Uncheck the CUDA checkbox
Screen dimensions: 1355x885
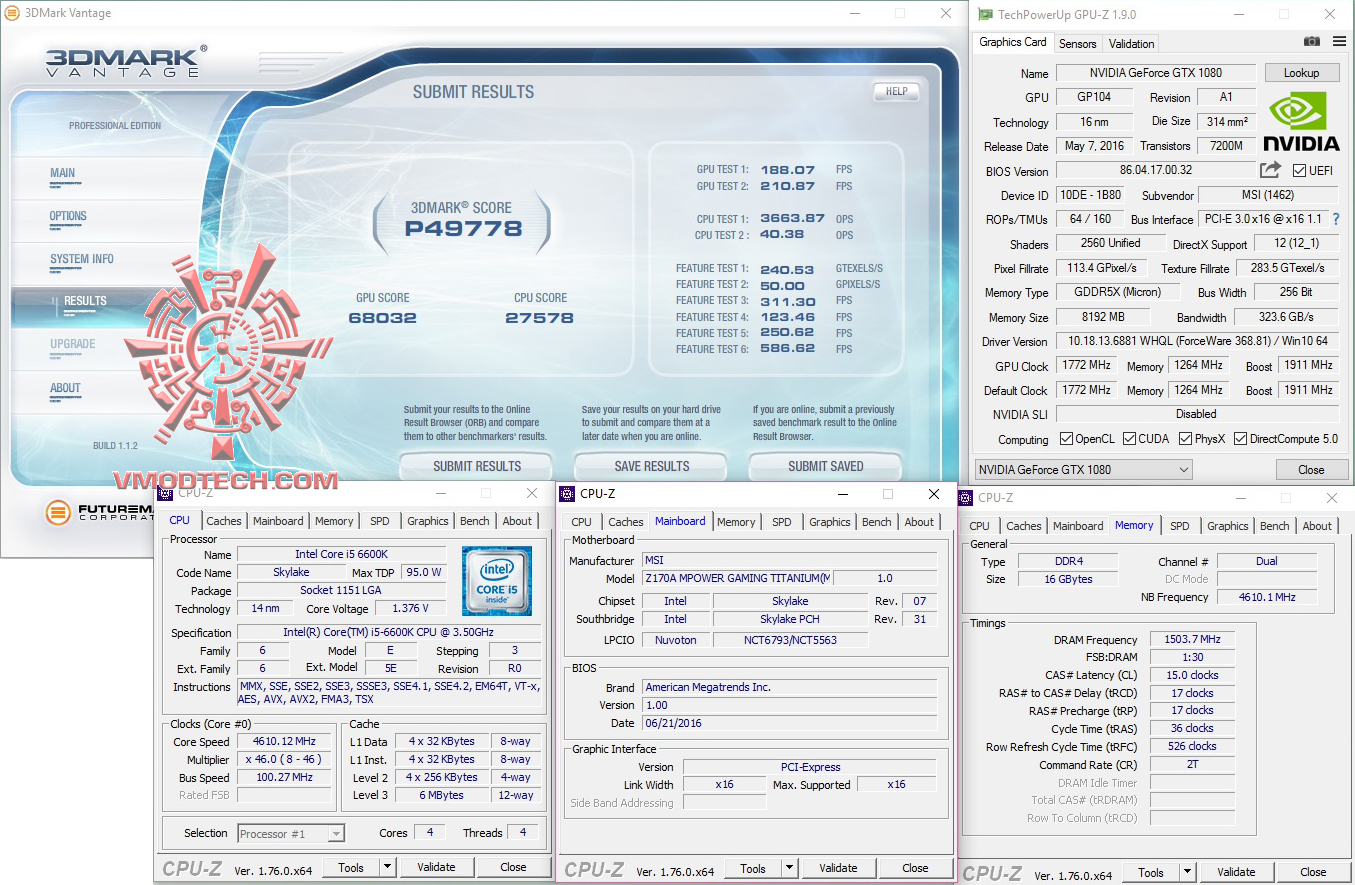pyautogui.click(x=1131, y=438)
